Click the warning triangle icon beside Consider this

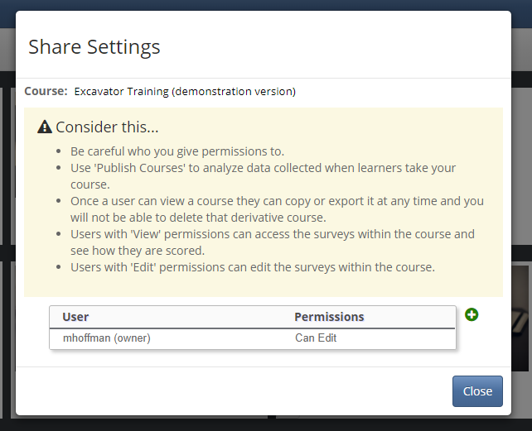(x=44, y=127)
